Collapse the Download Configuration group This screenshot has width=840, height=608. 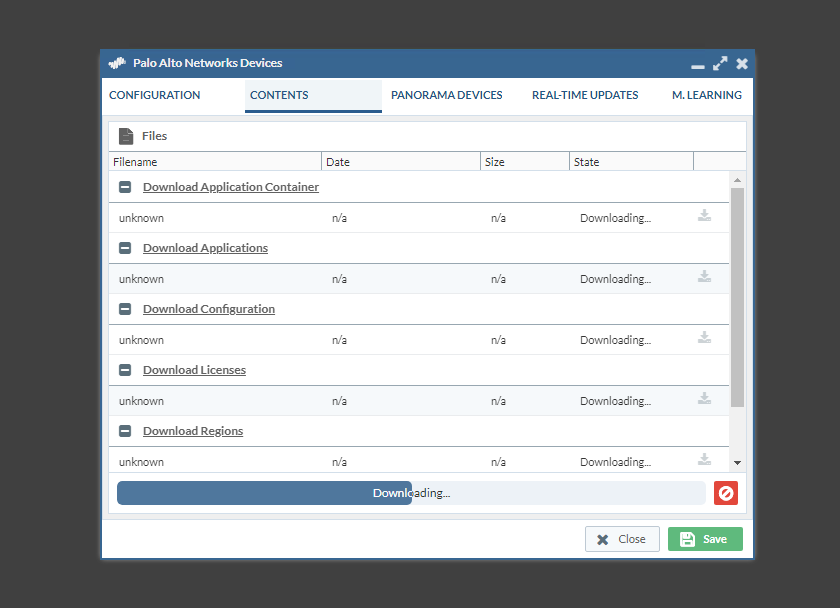[125, 309]
